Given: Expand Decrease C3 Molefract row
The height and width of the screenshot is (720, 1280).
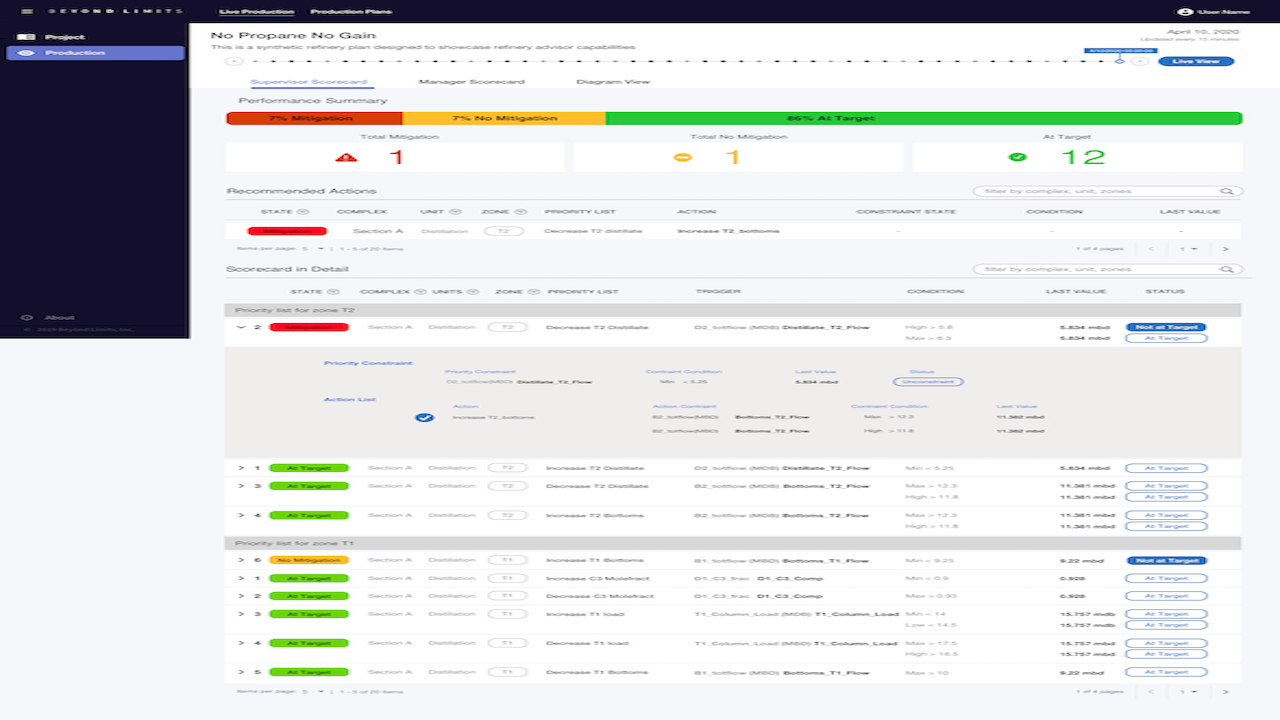Looking at the screenshot, I should coord(241,596).
